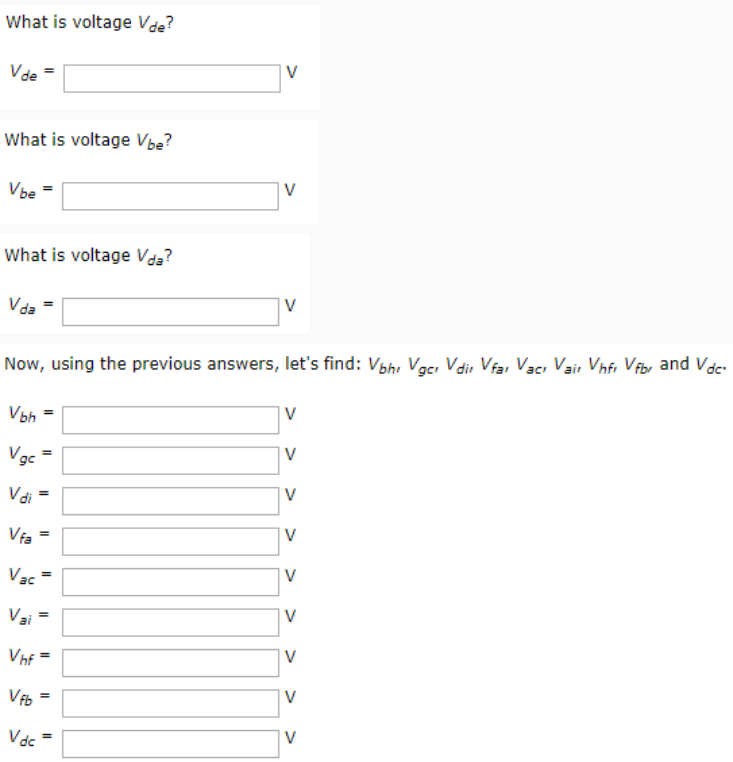Image resolution: width=733 pixels, height=762 pixels.
Task: Focus the Vai input box
Action: tap(170, 622)
